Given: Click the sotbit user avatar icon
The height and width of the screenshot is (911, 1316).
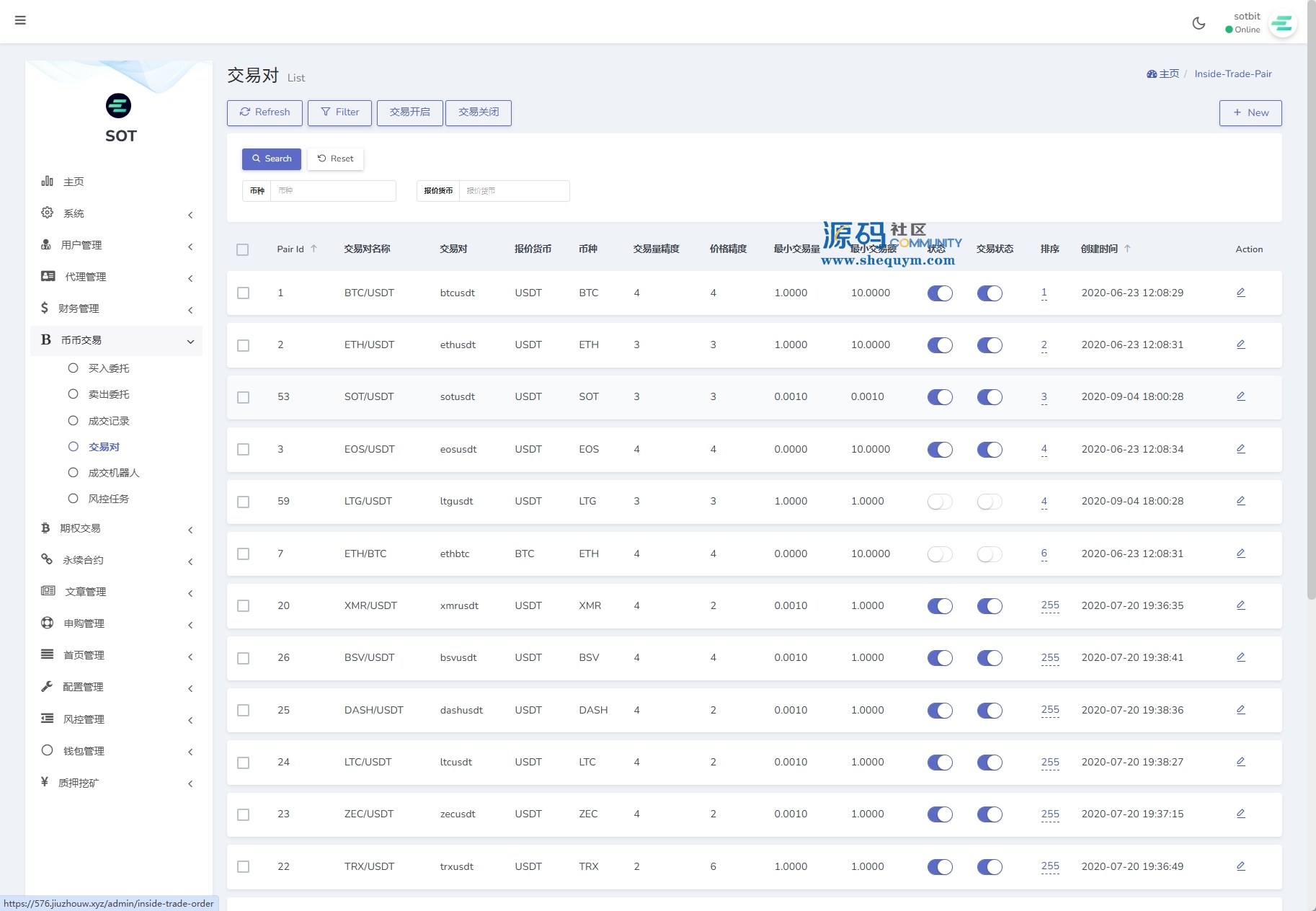Looking at the screenshot, I should coord(1282,24).
